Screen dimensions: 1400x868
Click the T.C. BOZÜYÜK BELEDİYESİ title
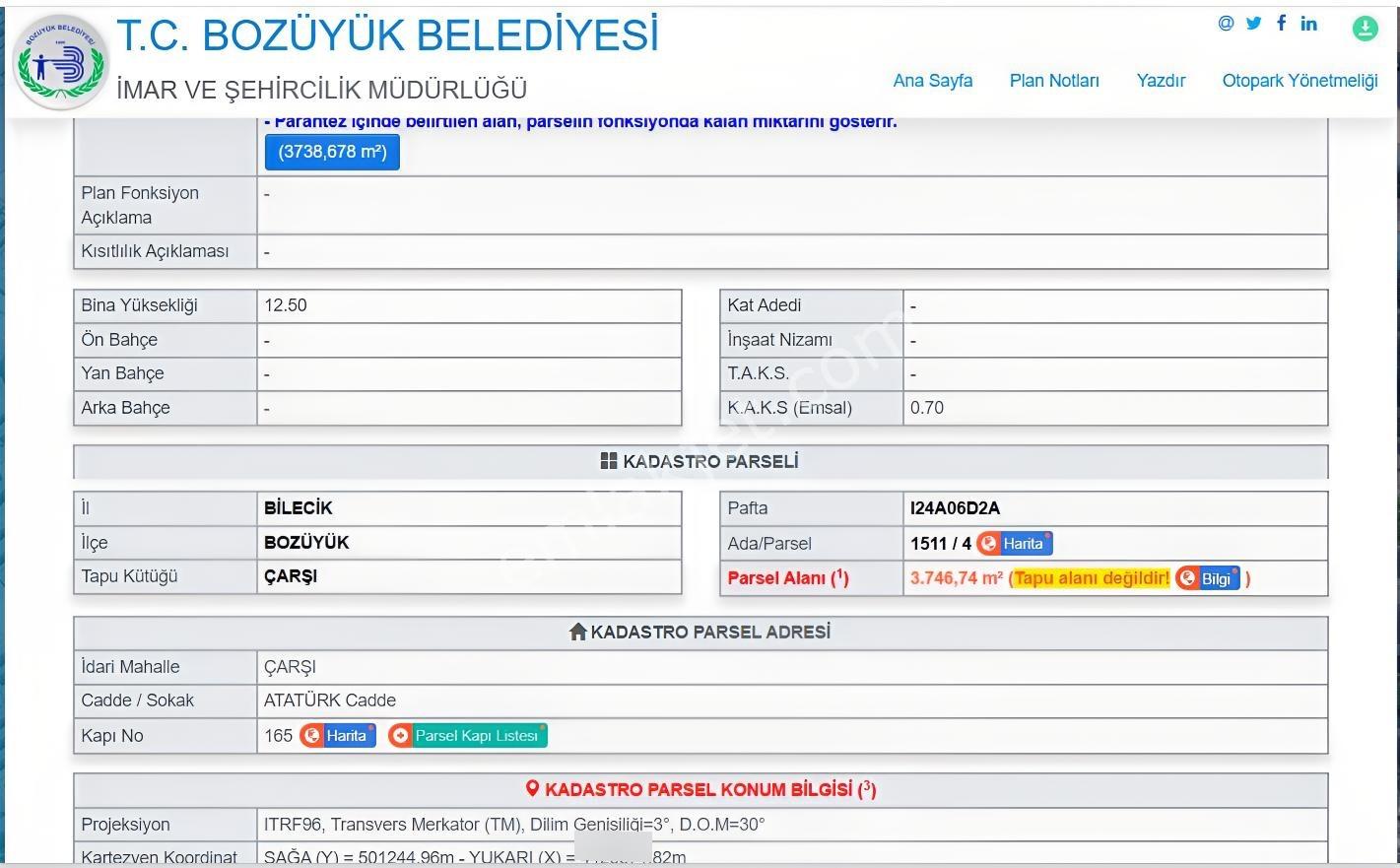pyautogui.click(x=388, y=35)
